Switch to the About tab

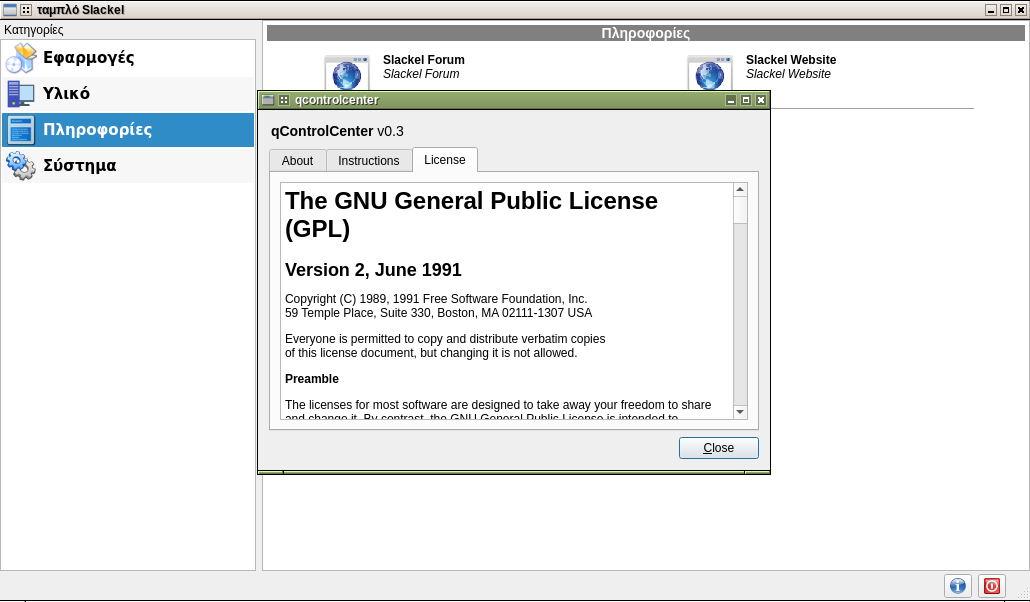coord(298,160)
